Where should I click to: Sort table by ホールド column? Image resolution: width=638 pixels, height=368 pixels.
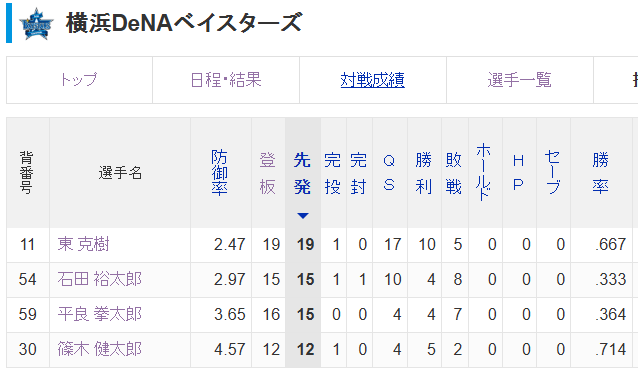pyautogui.click(x=484, y=173)
